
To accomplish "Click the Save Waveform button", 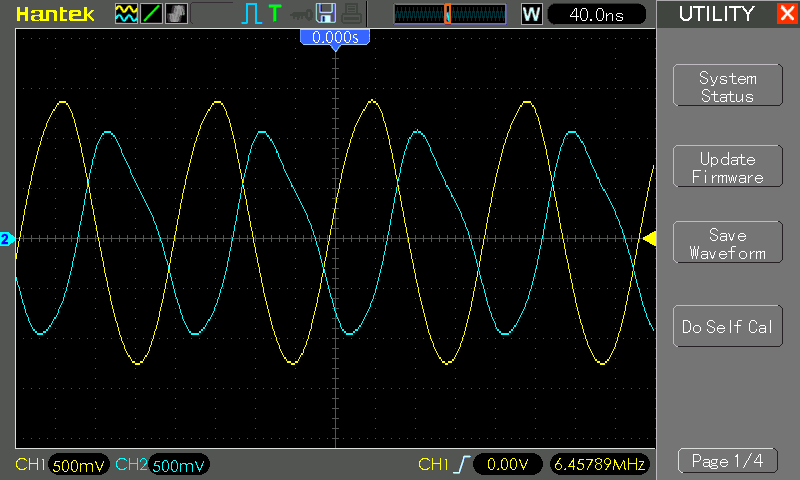I will 728,242.
